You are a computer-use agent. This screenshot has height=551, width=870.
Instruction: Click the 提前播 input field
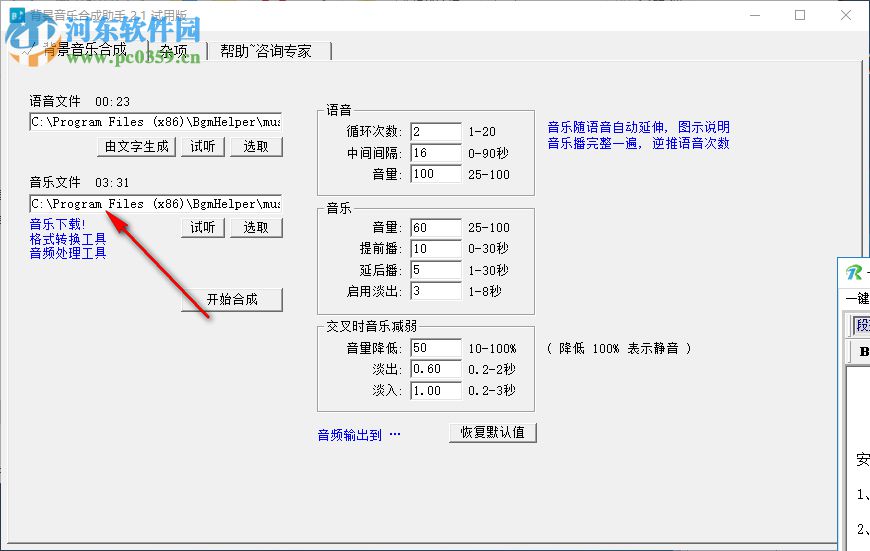436,249
